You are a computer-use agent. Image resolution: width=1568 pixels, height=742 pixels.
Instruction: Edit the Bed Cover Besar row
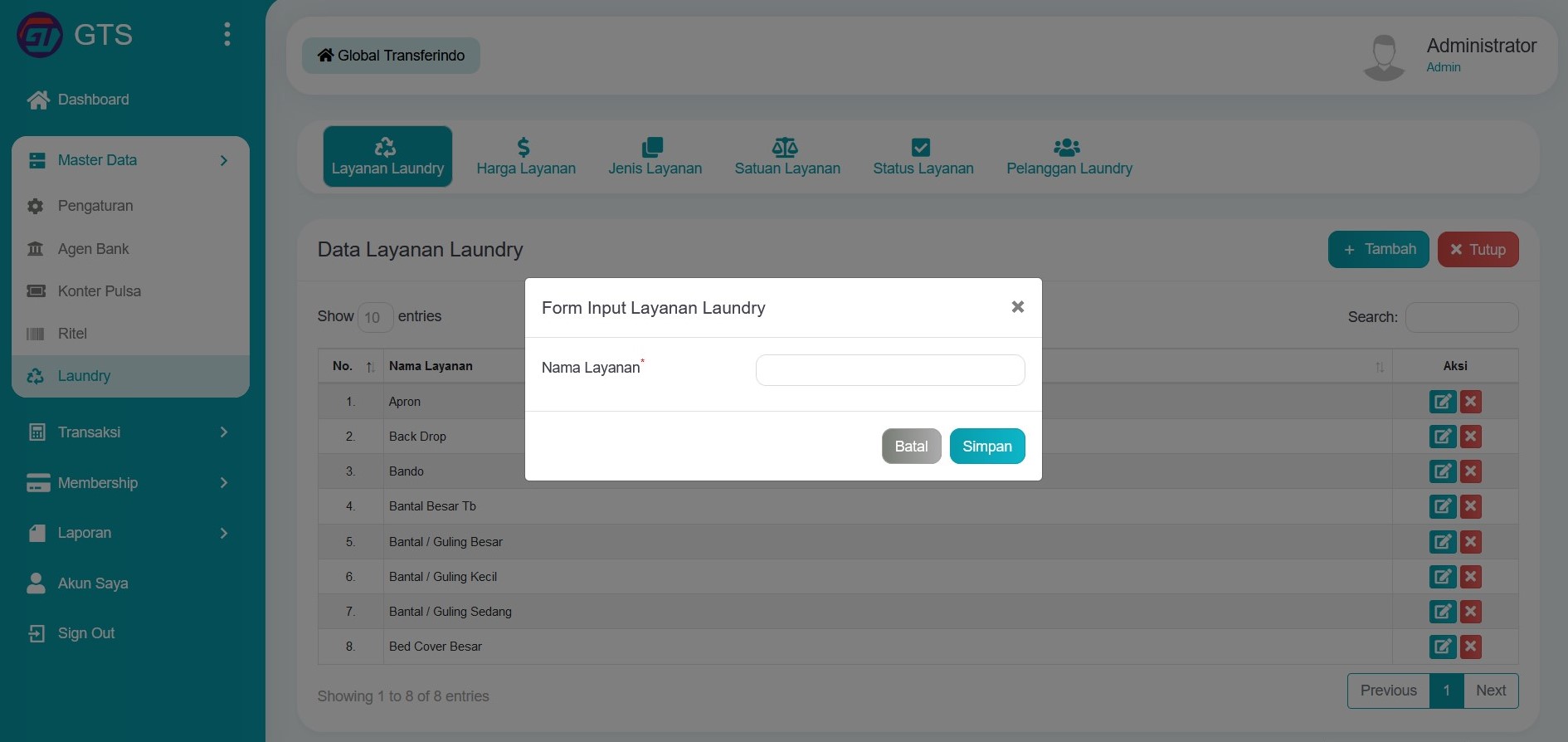[x=1443, y=647]
